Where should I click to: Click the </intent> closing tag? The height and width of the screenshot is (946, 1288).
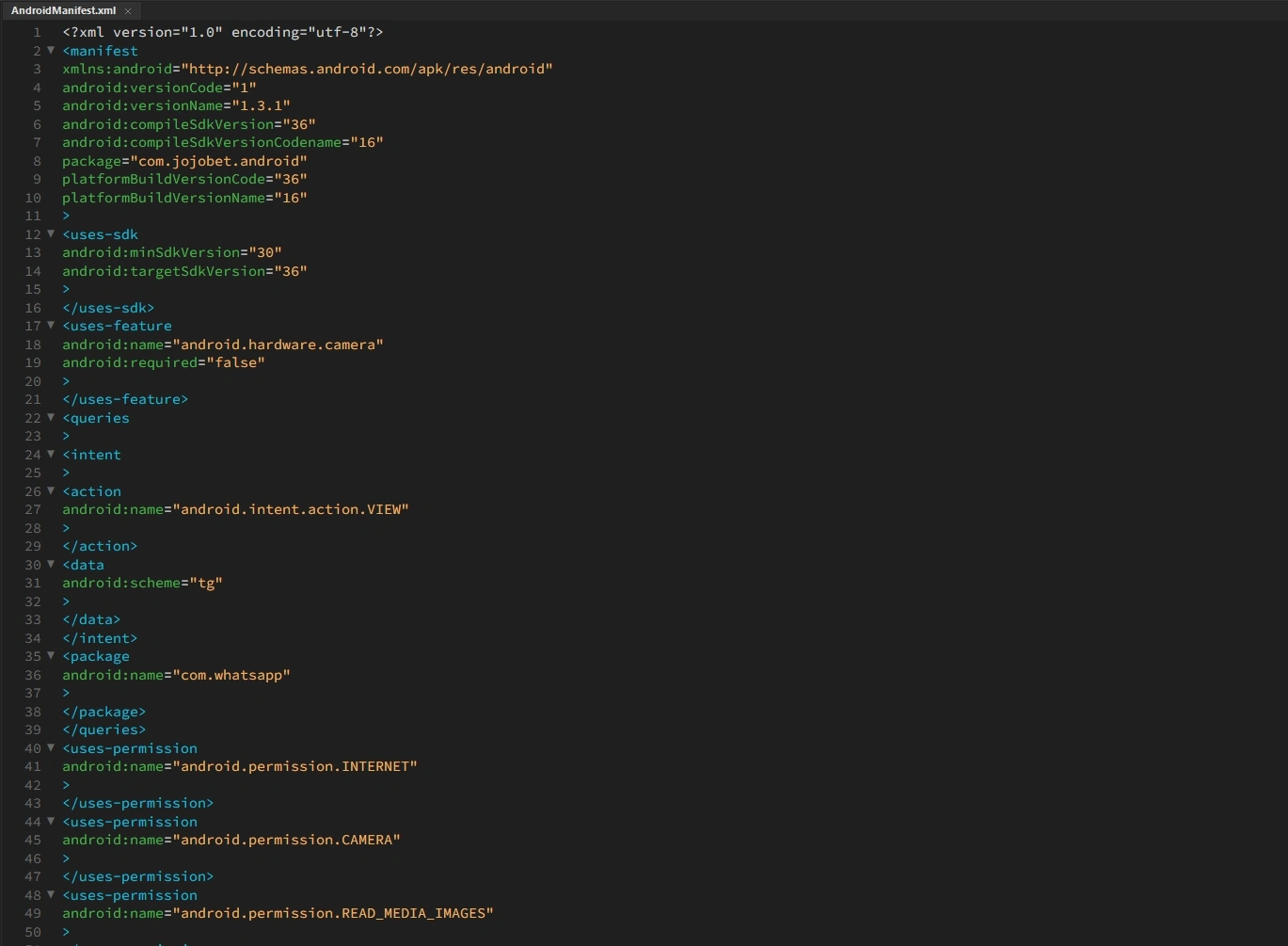point(100,638)
